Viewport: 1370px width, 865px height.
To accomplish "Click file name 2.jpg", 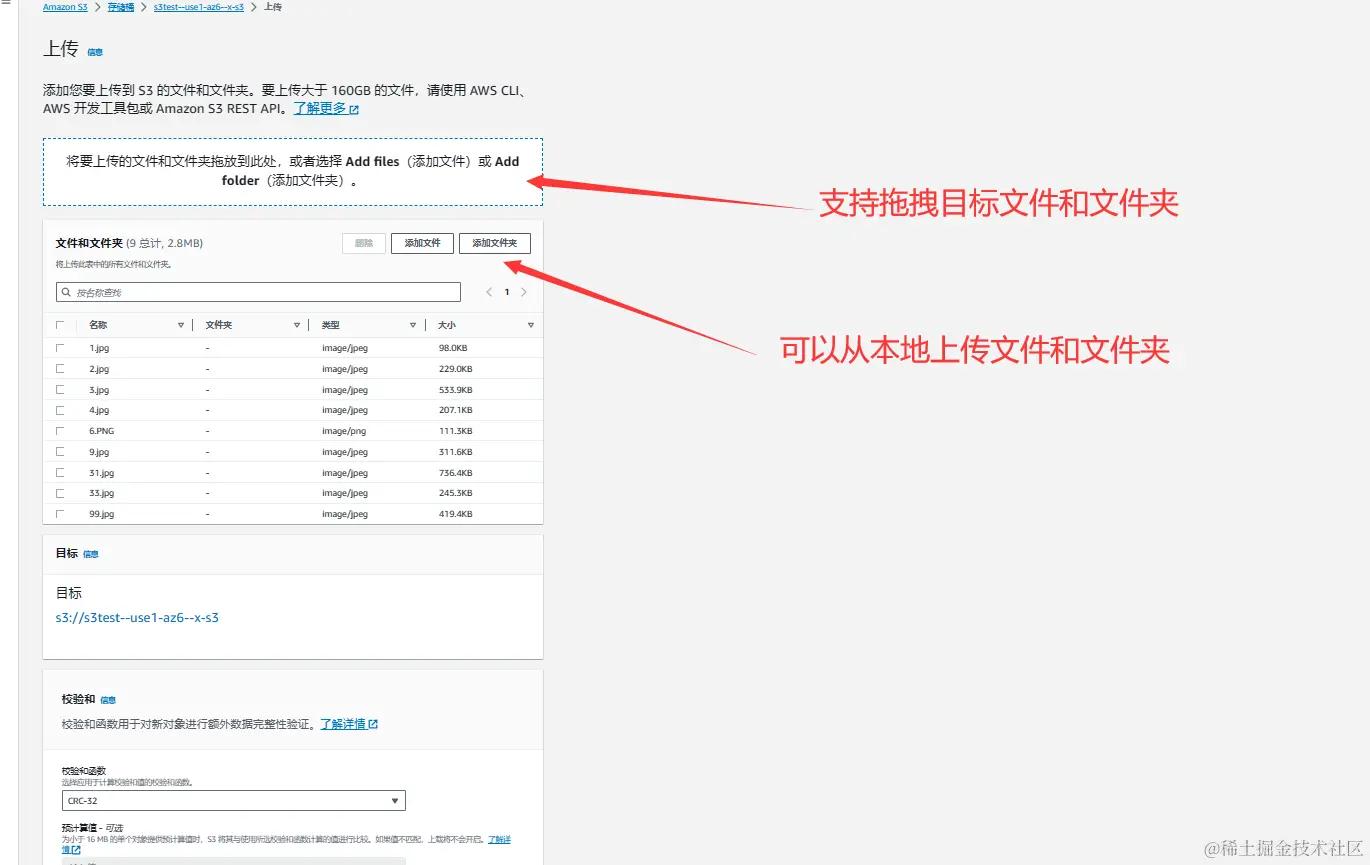I will pos(98,369).
